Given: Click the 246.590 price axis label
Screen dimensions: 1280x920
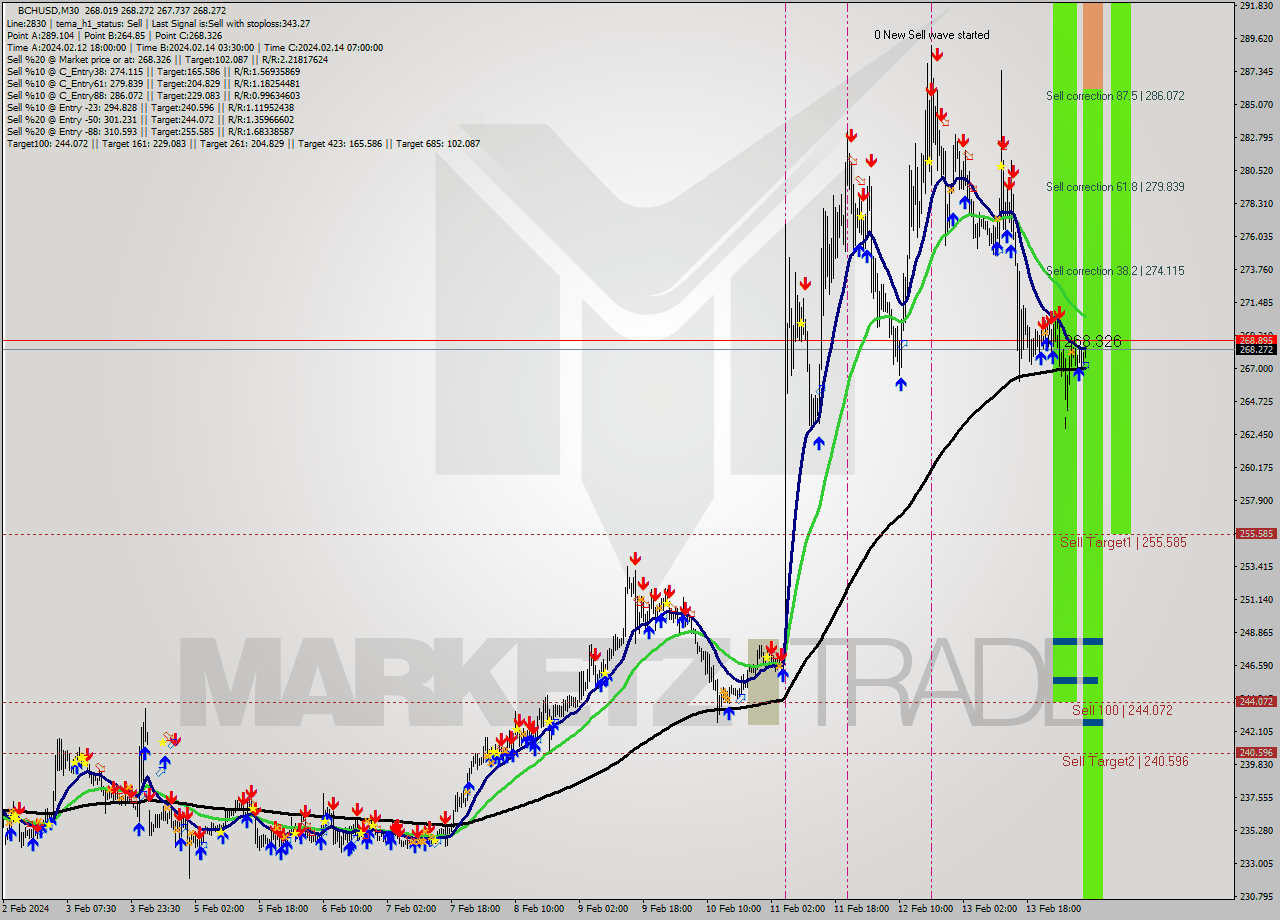Looking at the screenshot, I should pyautogui.click(x=1256, y=666).
